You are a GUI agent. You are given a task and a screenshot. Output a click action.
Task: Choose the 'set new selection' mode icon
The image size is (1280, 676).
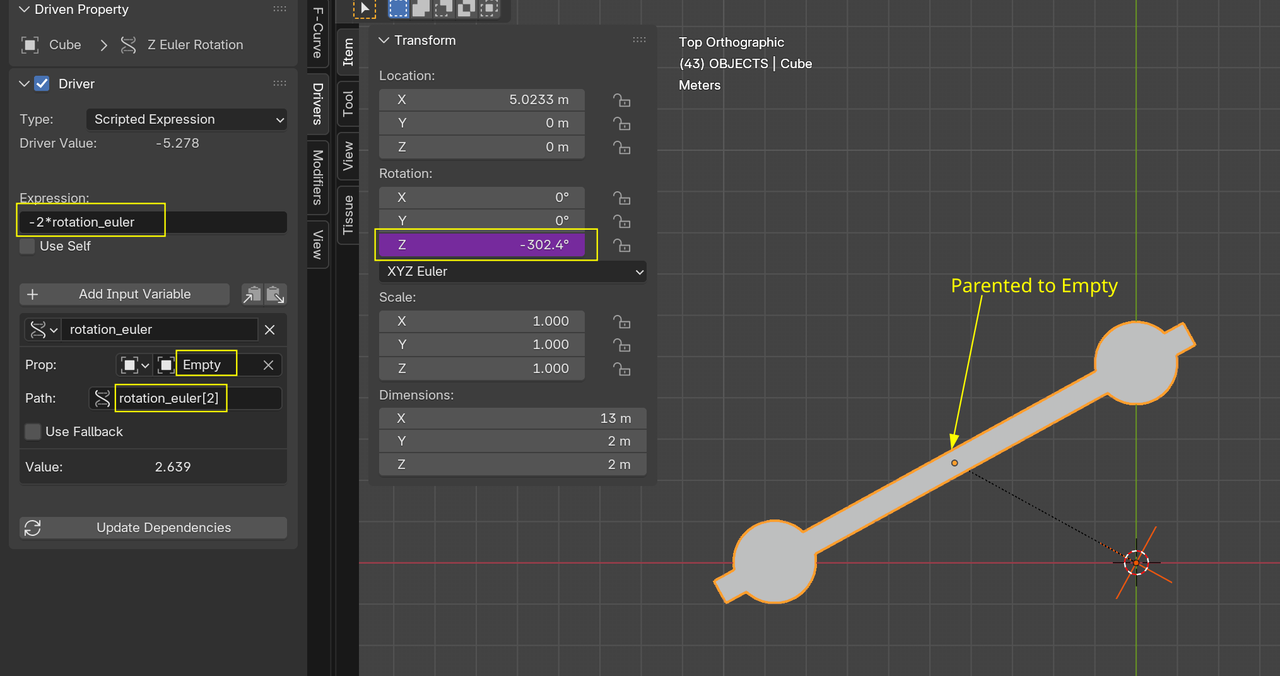coord(398,8)
